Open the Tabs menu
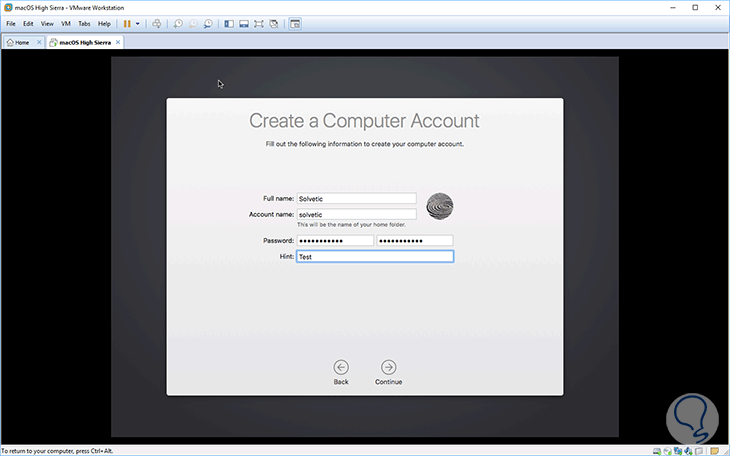 pyautogui.click(x=84, y=24)
